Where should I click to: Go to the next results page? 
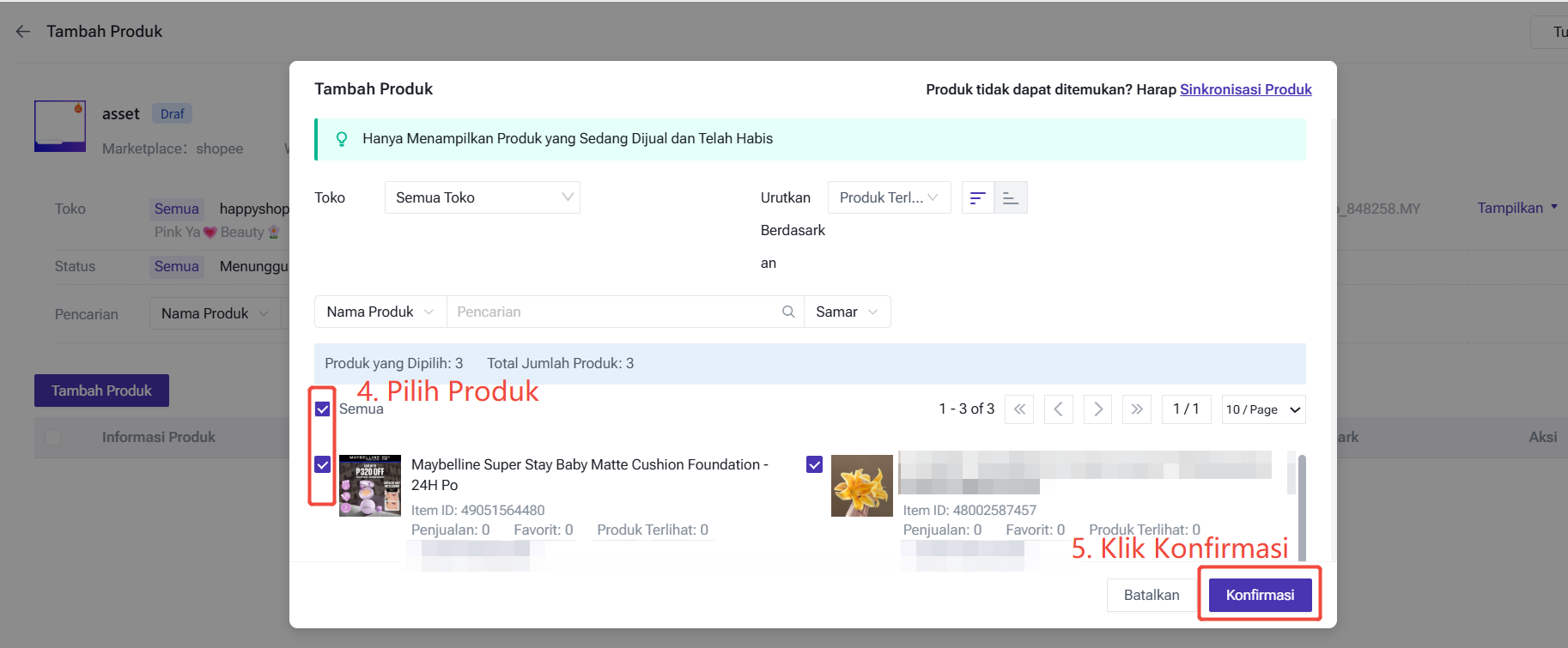(x=1097, y=409)
